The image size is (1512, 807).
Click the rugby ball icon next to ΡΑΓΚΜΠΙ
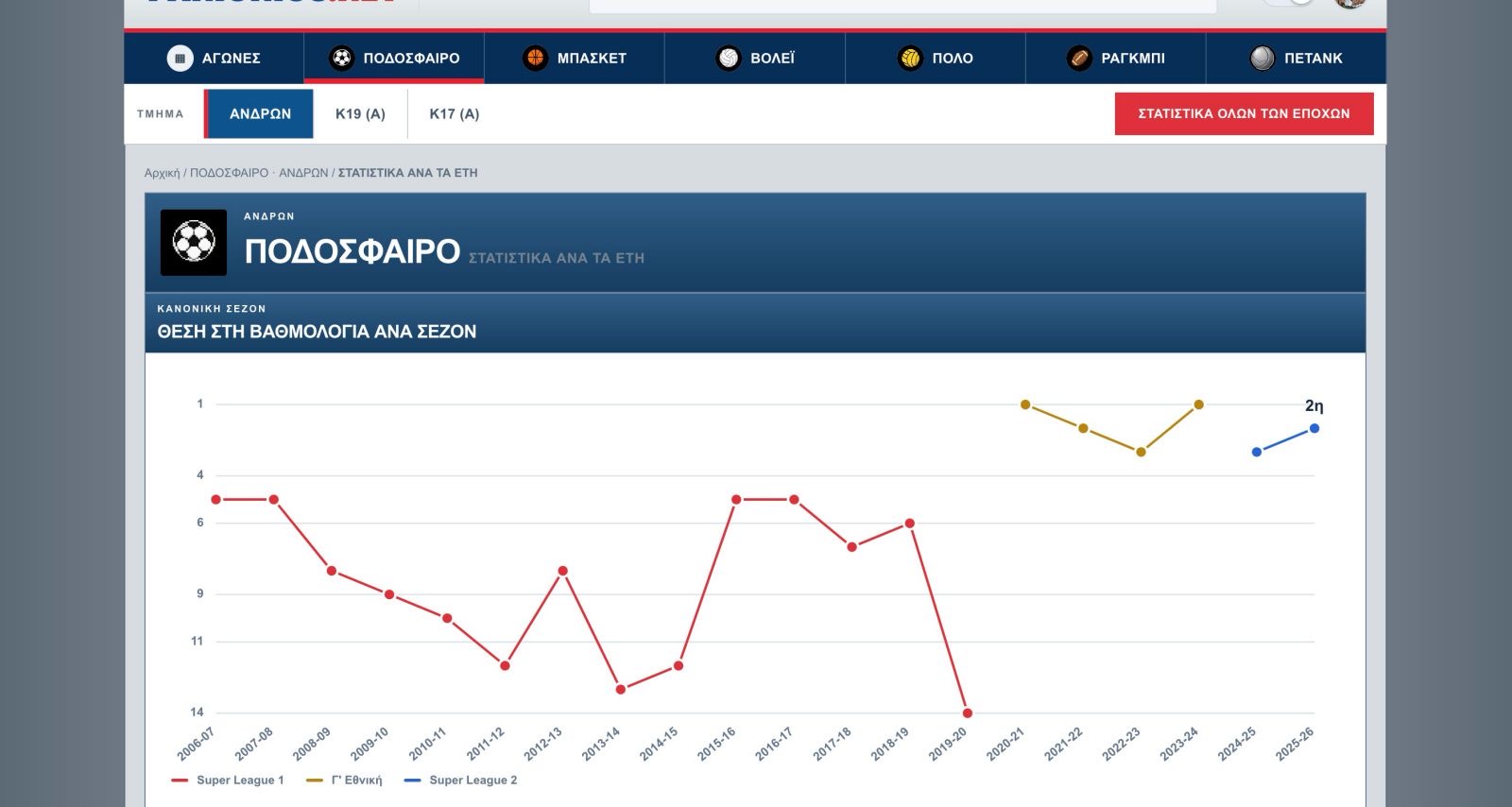[x=1079, y=59]
